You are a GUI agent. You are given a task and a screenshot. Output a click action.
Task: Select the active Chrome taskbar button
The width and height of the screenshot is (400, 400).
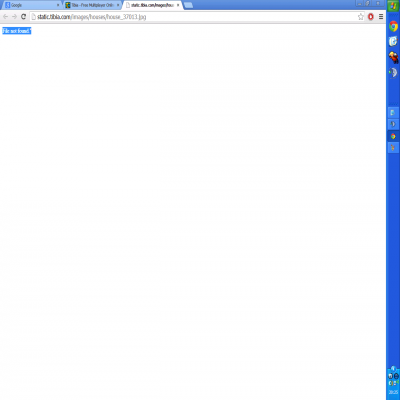pyautogui.click(x=393, y=136)
